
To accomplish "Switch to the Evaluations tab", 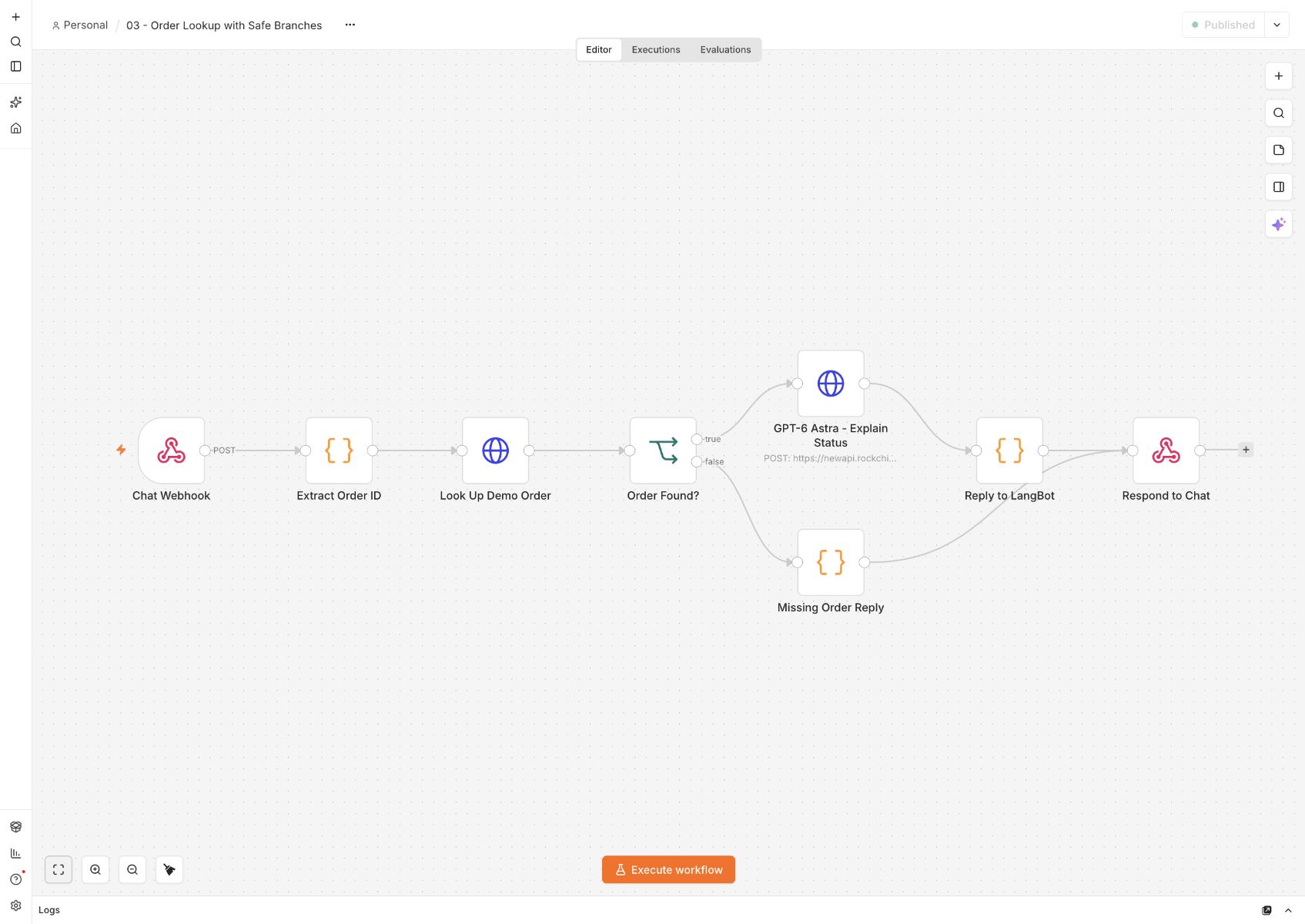I will (x=725, y=50).
